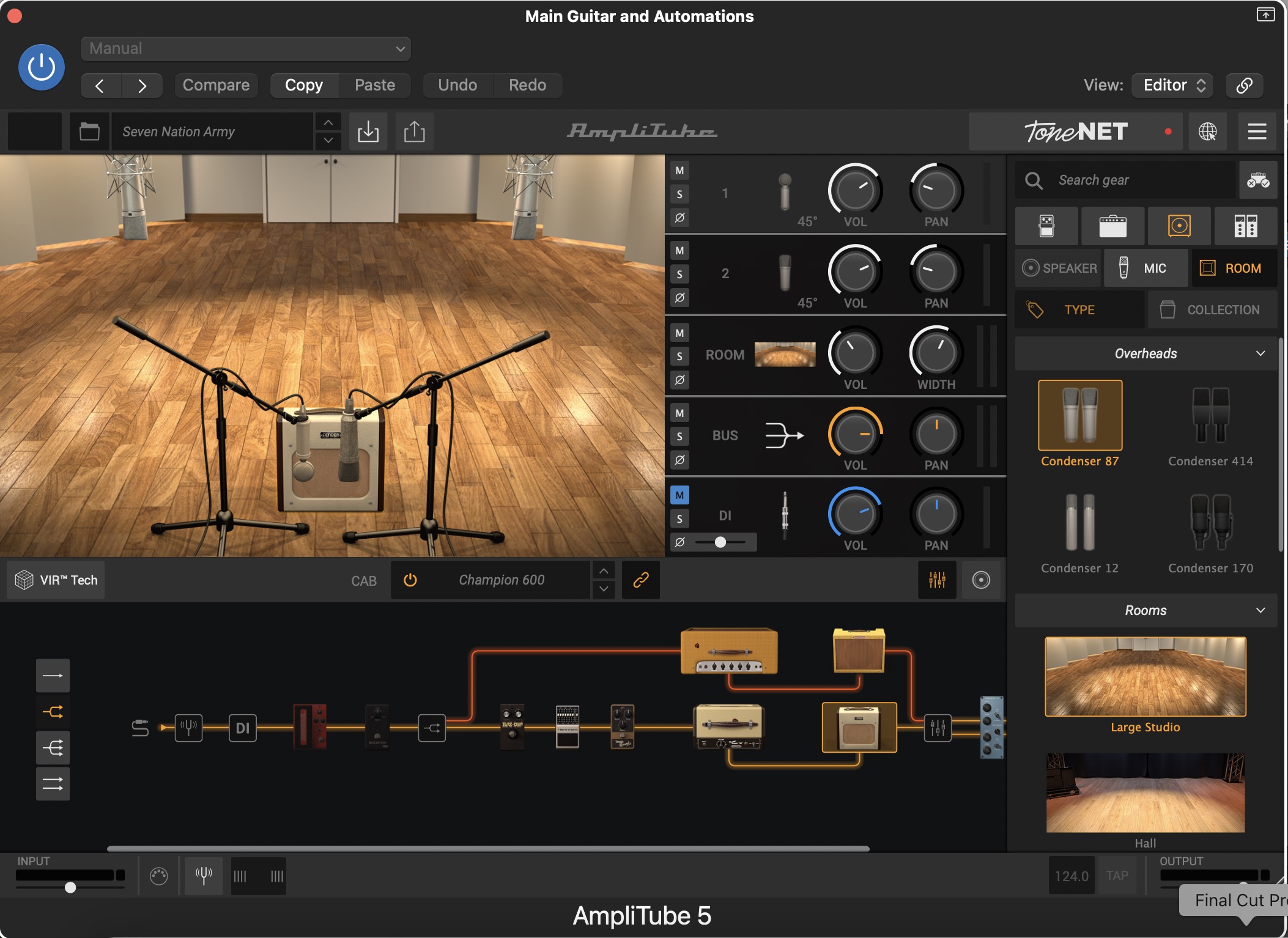This screenshot has width=1288, height=938.
Task: Switch to the MIC tab
Action: [x=1146, y=268]
